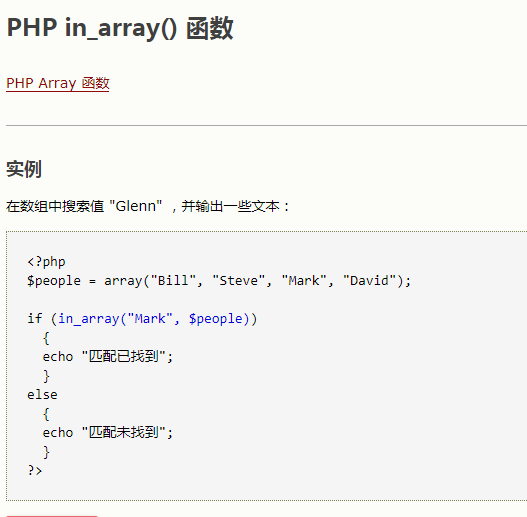Viewport: 527px width, 517px height.
Task: Click the $people = array line
Action: 219,281
